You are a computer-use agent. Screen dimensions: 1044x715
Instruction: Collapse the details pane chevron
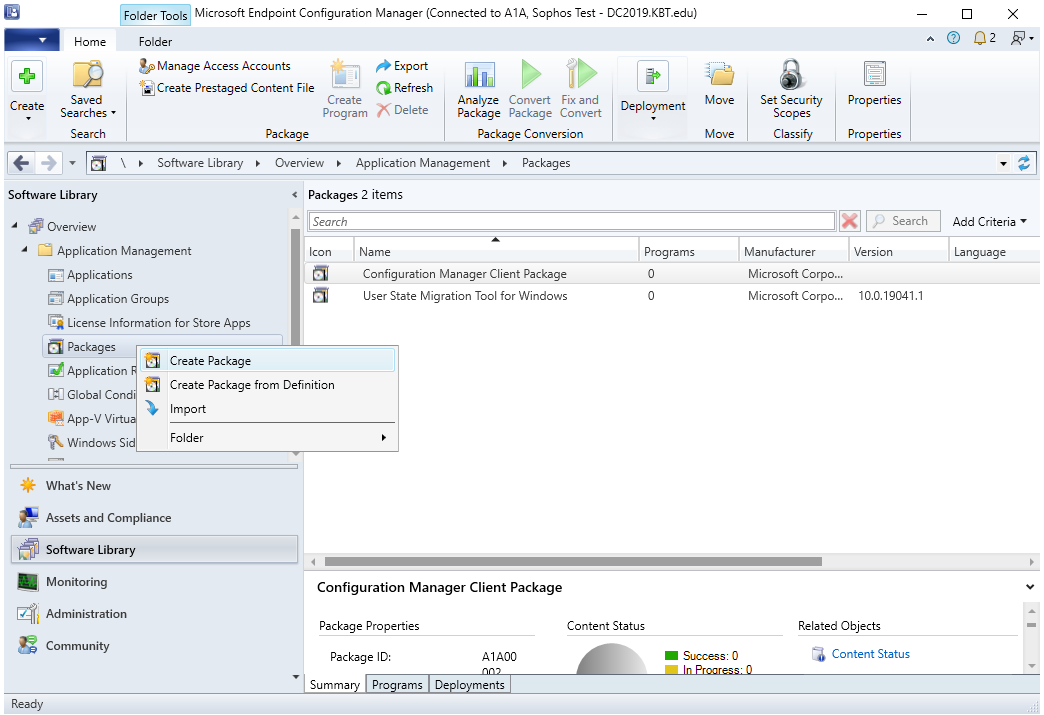1030,587
